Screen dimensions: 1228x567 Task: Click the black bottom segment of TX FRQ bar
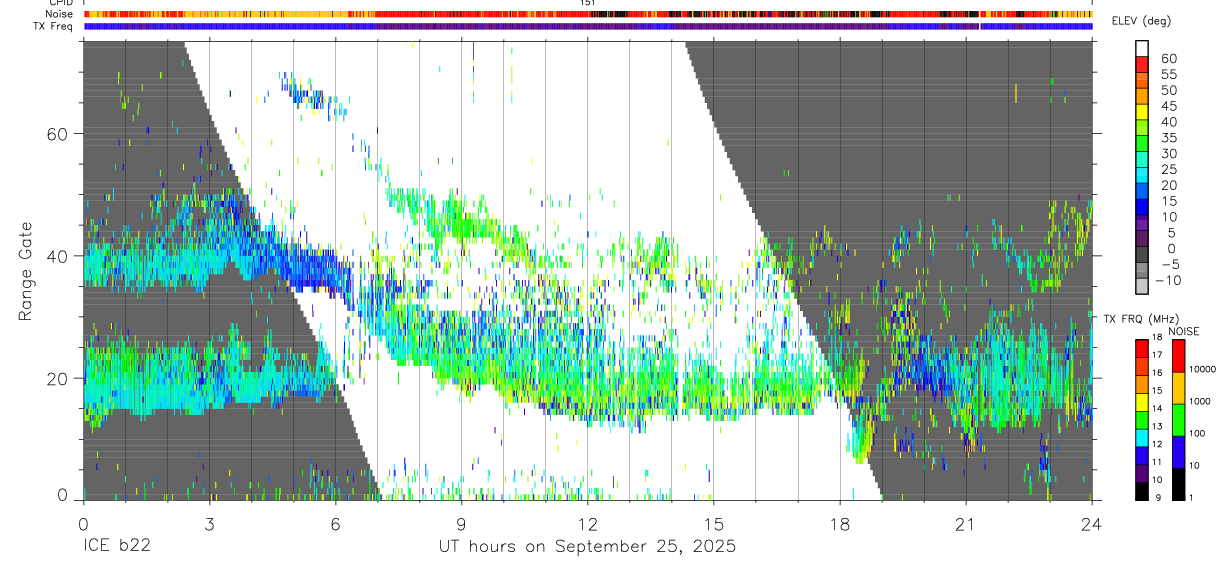click(x=1142, y=492)
